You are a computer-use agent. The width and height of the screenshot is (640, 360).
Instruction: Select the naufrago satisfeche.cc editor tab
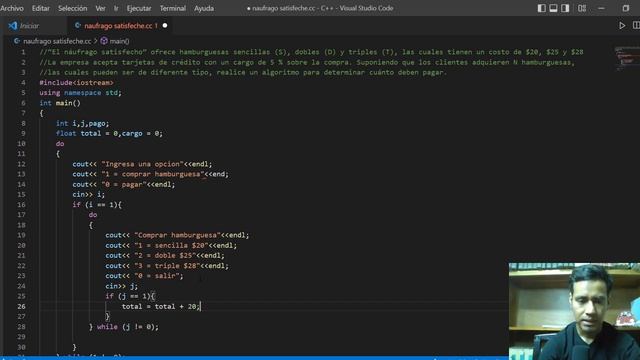[120, 26]
